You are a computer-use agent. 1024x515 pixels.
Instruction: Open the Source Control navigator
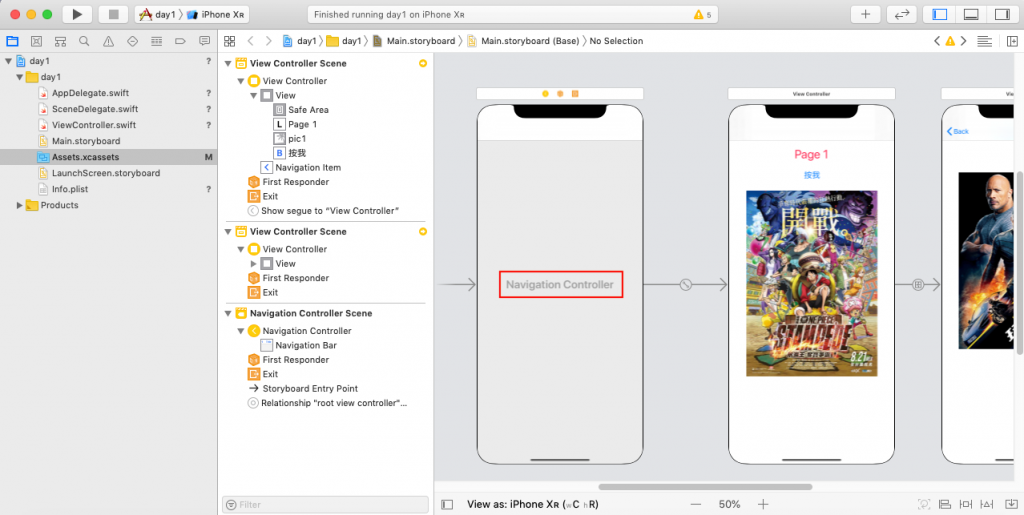tap(37, 41)
